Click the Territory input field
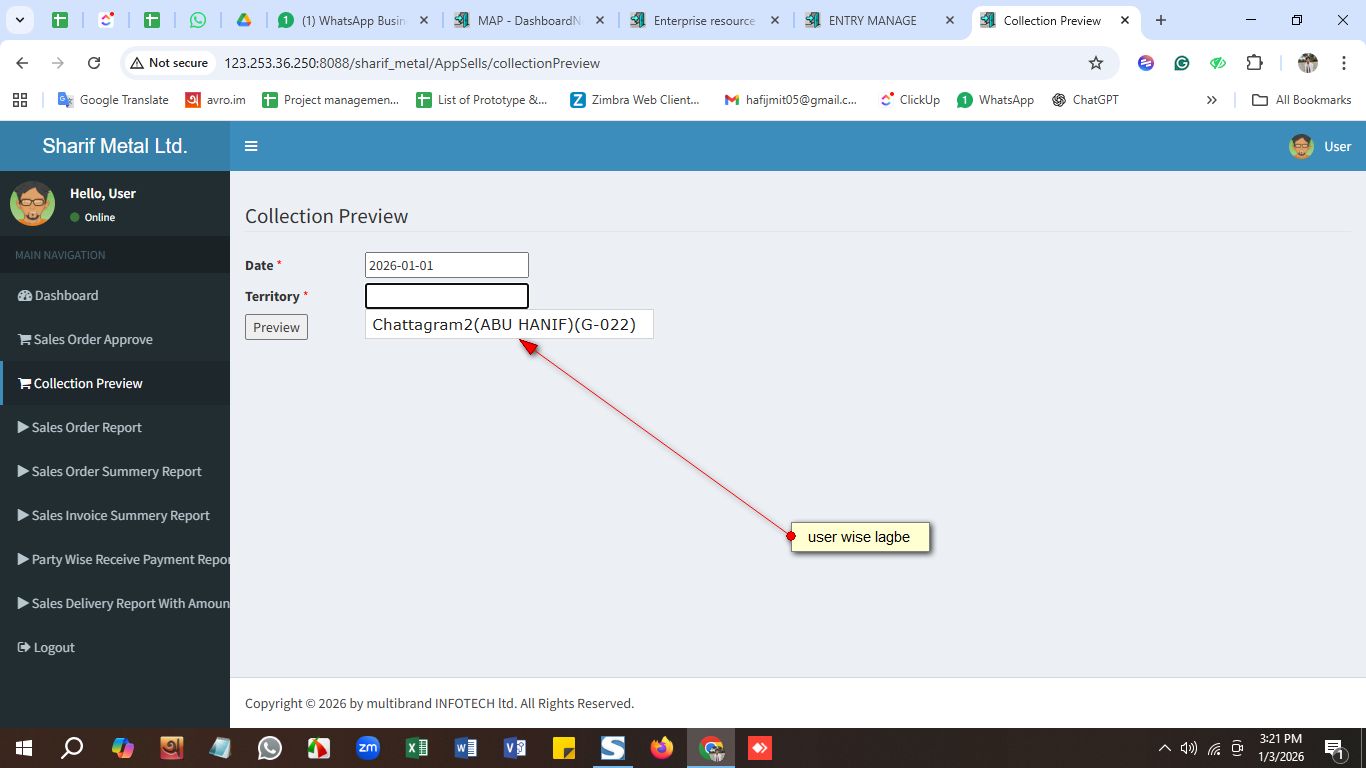Image resolution: width=1366 pixels, height=768 pixels. tap(447, 296)
